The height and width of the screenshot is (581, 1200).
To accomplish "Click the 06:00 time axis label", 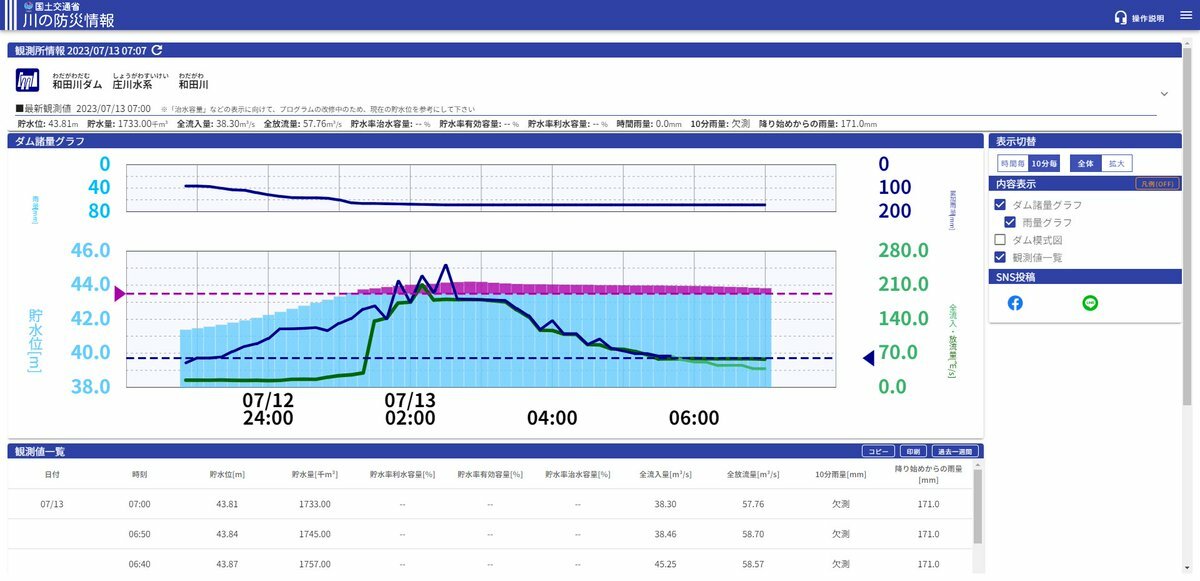I will [694, 418].
